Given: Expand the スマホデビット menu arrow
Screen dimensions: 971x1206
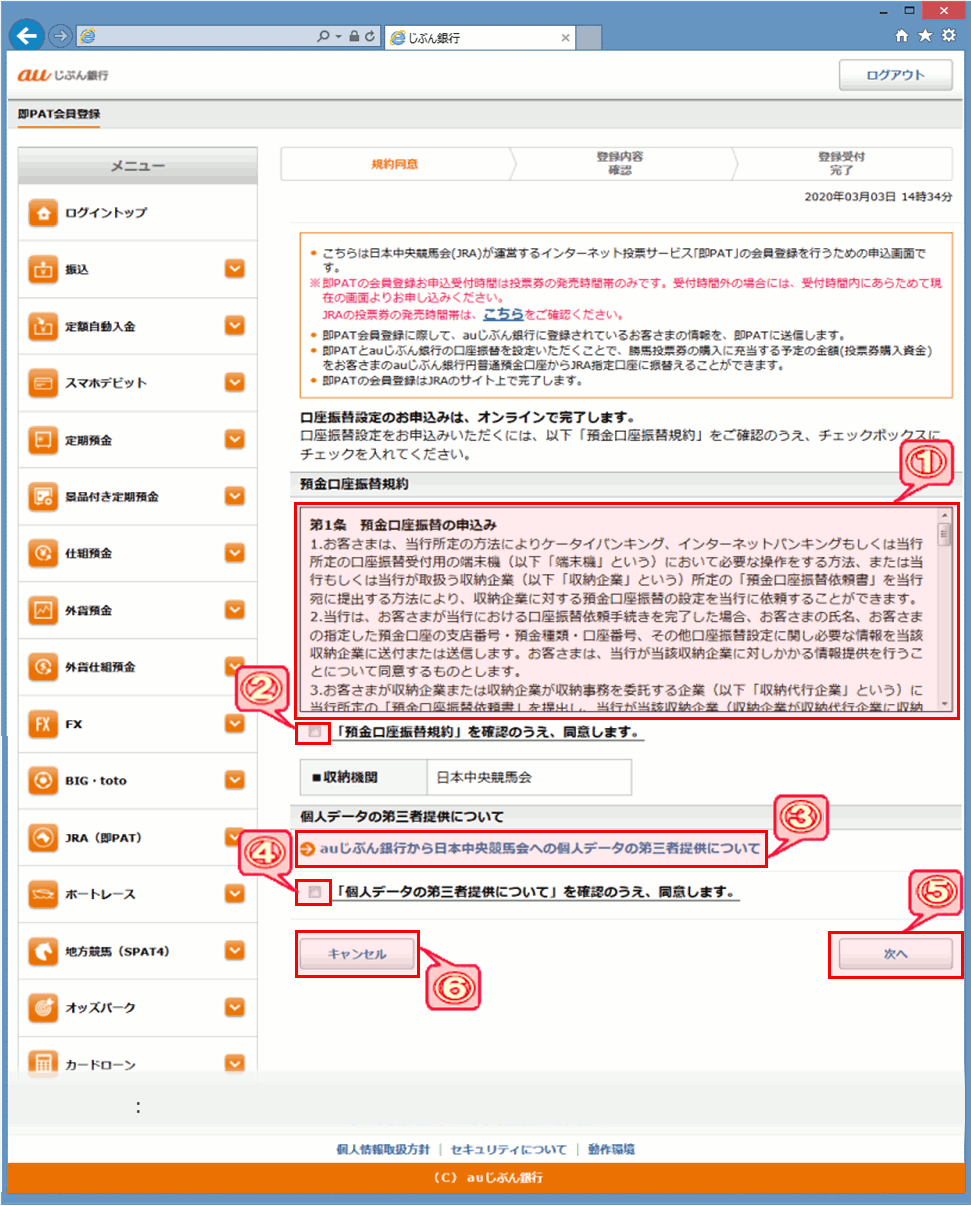Looking at the screenshot, I should (235, 382).
